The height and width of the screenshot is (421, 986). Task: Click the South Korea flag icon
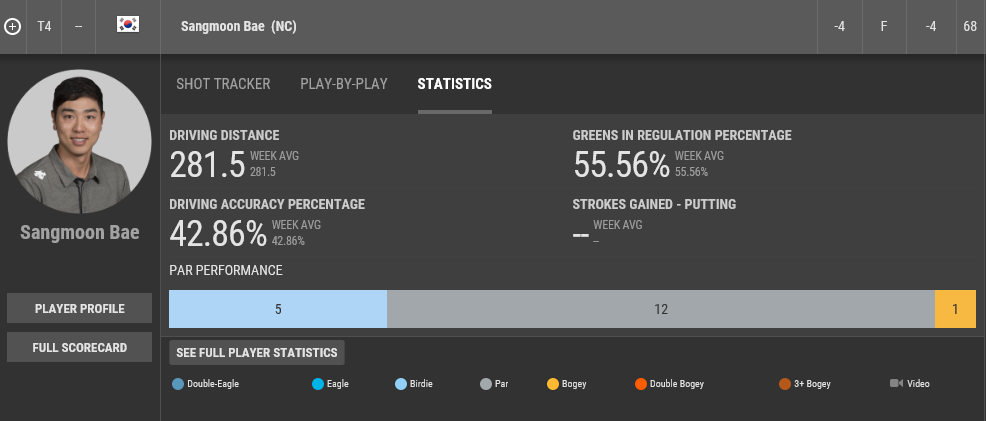click(127, 25)
